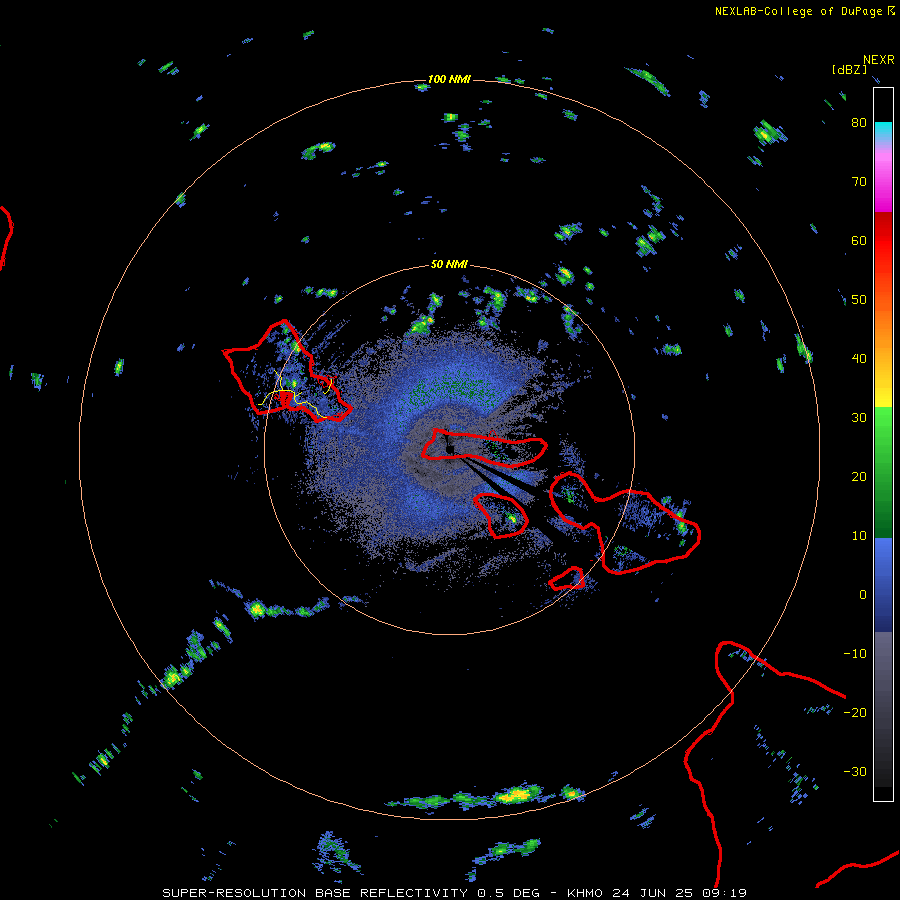Click the 30 value on the dBZ scale
Image resolution: width=900 pixels, height=900 pixels.
[859, 418]
